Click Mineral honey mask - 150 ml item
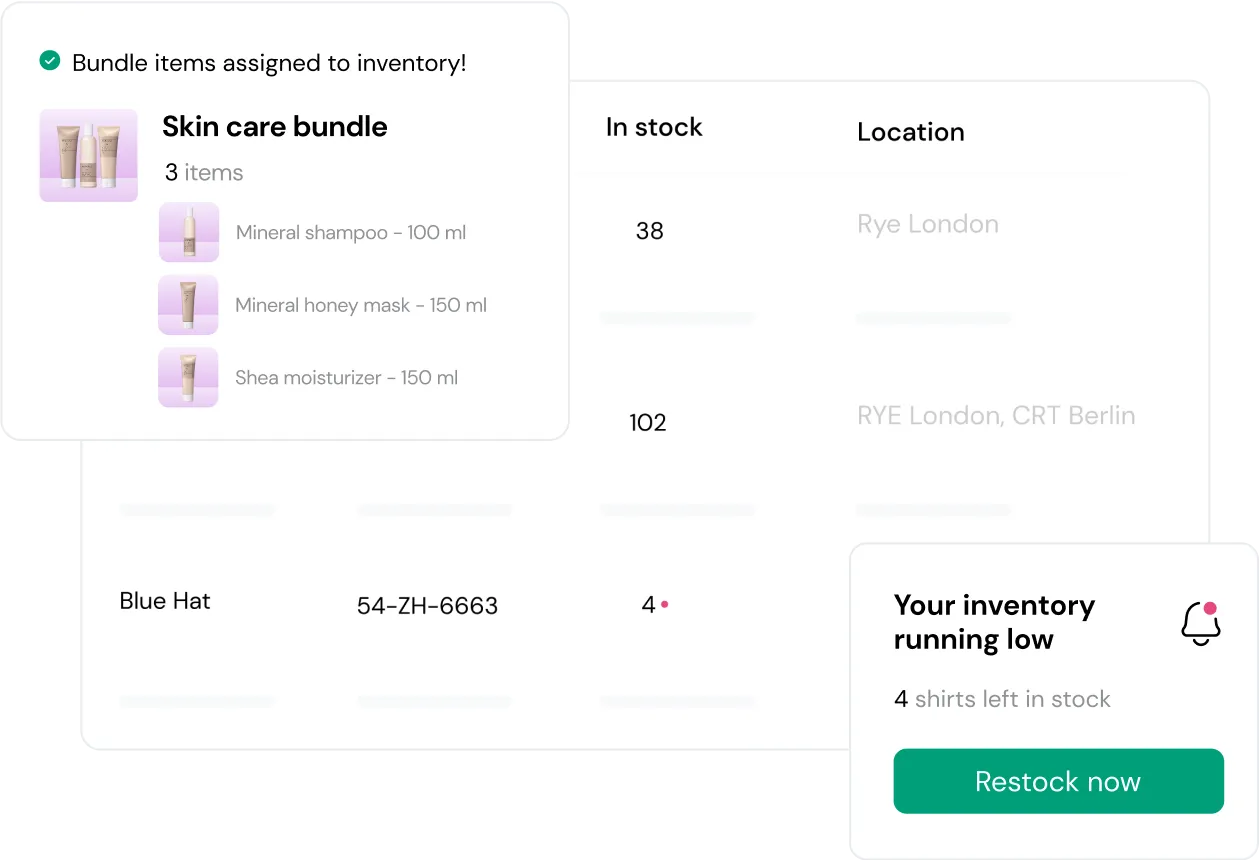The width and height of the screenshot is (1259, 860). click(x=361, y=305)
